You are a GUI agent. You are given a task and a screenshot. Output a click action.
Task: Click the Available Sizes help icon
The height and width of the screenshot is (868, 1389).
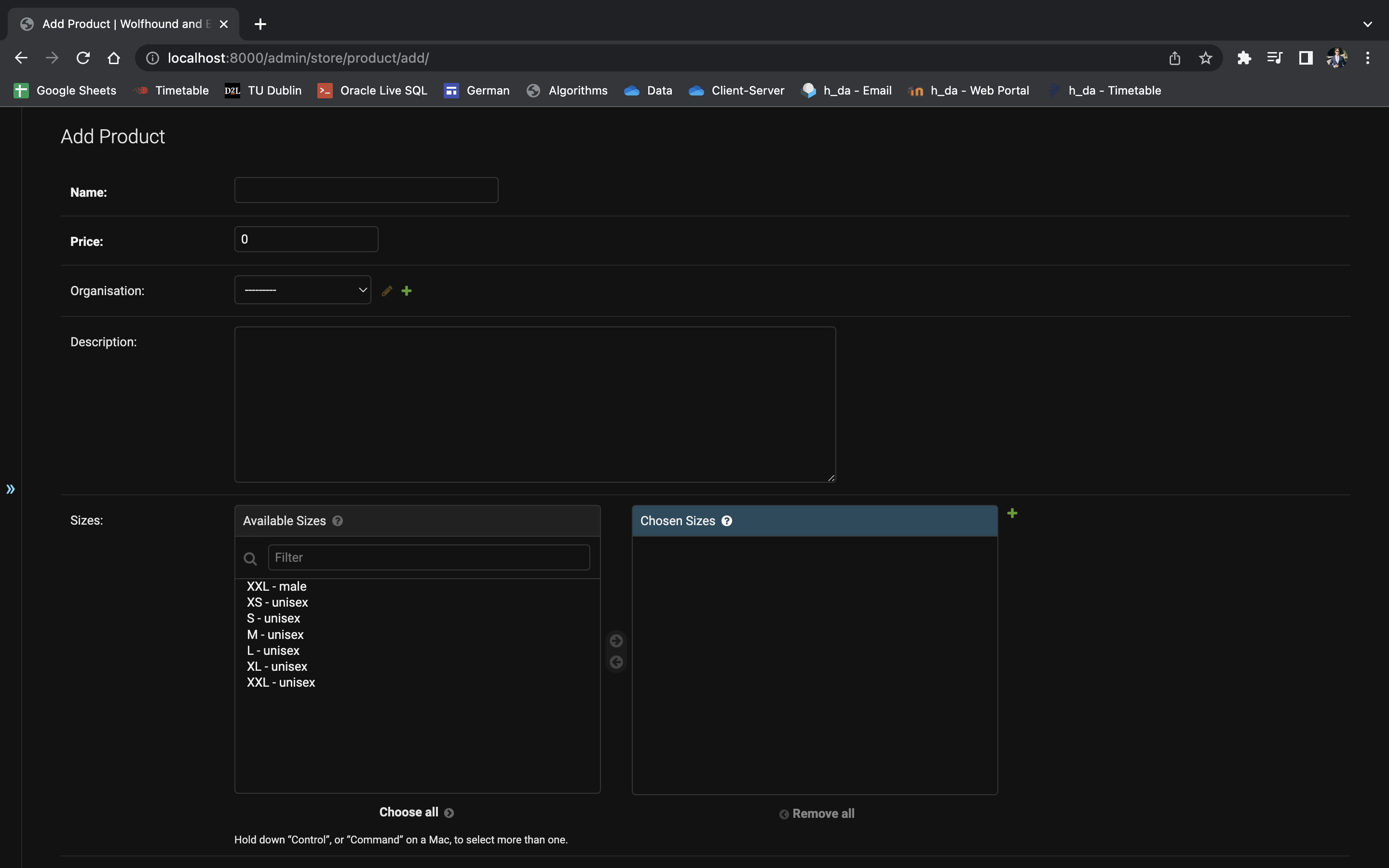[x=338, y=521]
